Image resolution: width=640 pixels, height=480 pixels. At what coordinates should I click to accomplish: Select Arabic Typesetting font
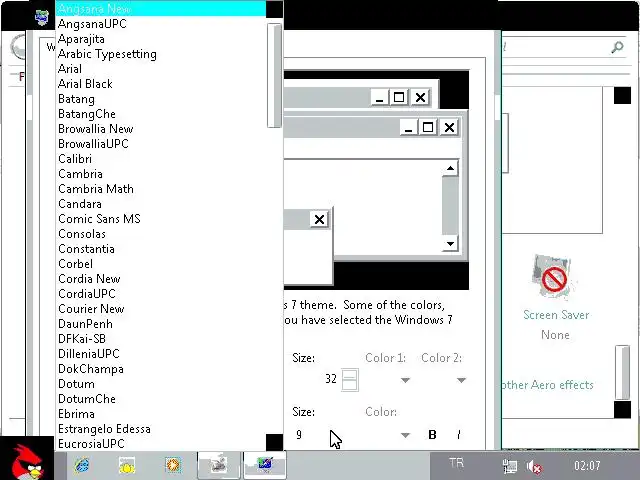161,54
